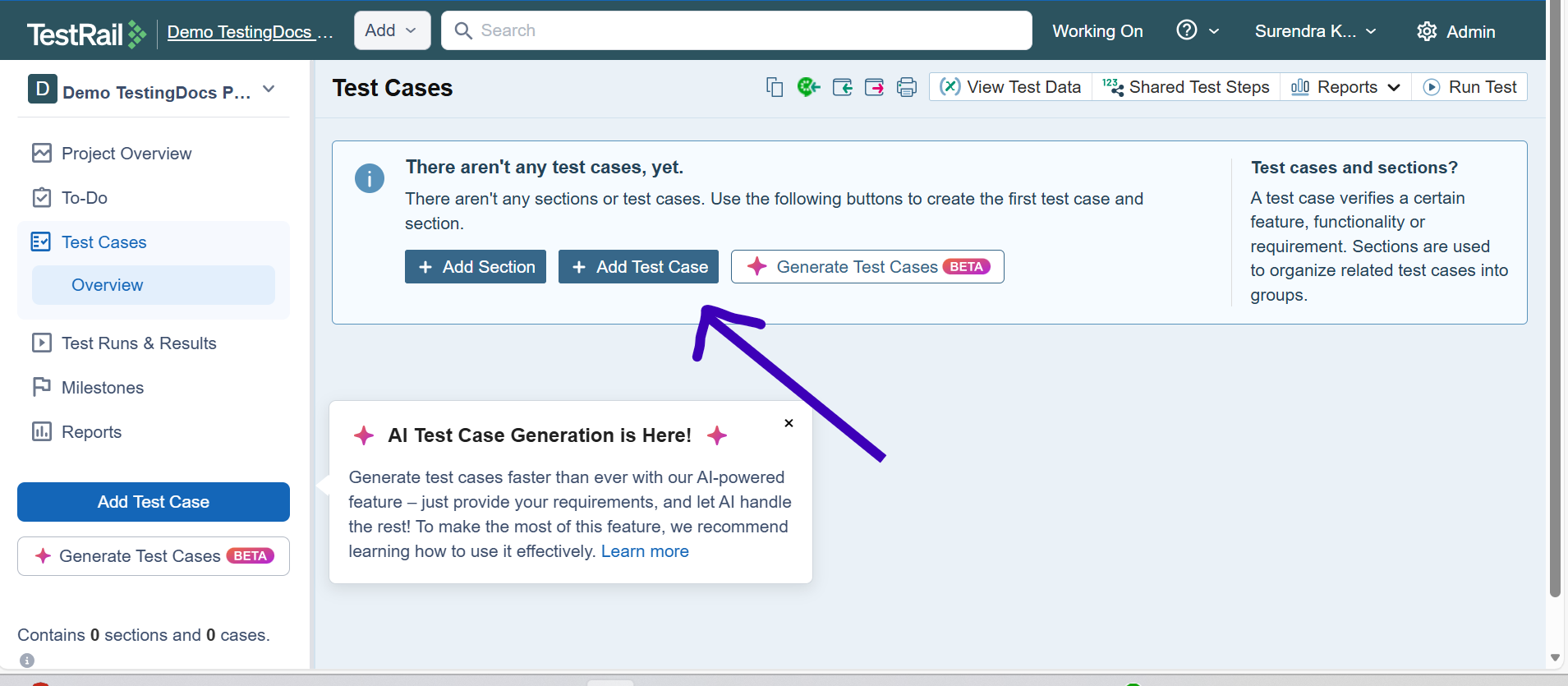Click the Add Section button
Image resolution: width=1568 pixels, height=686 pixels.
476,267
